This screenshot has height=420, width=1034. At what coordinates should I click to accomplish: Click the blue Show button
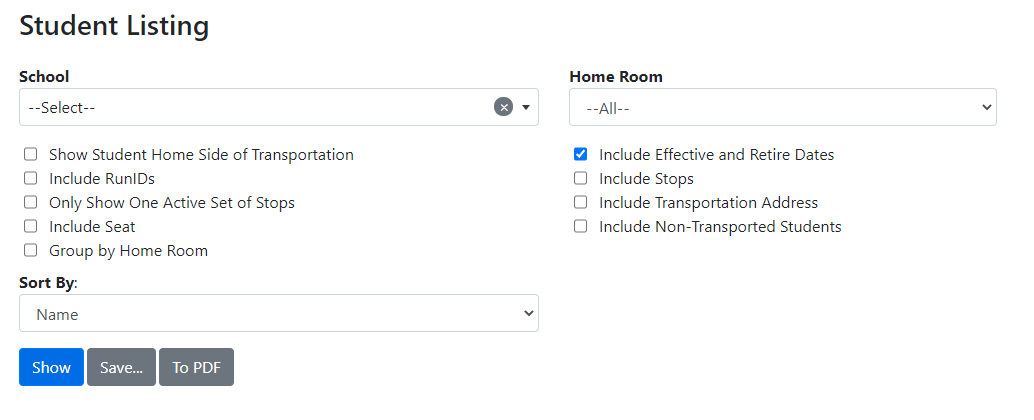(x=51, y=367)
